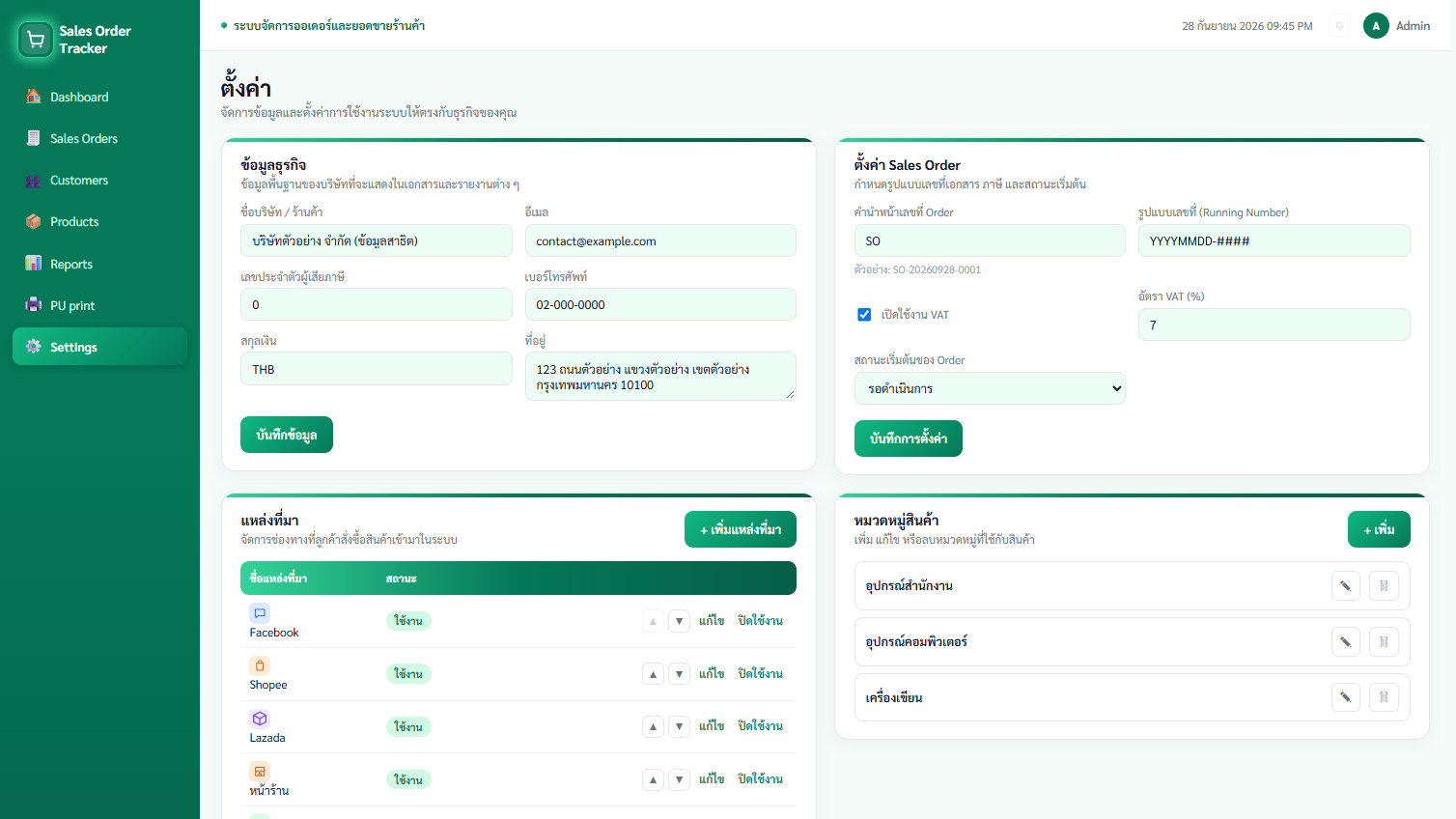
Task: Move the Facebook source down
Action: (680, 621)
